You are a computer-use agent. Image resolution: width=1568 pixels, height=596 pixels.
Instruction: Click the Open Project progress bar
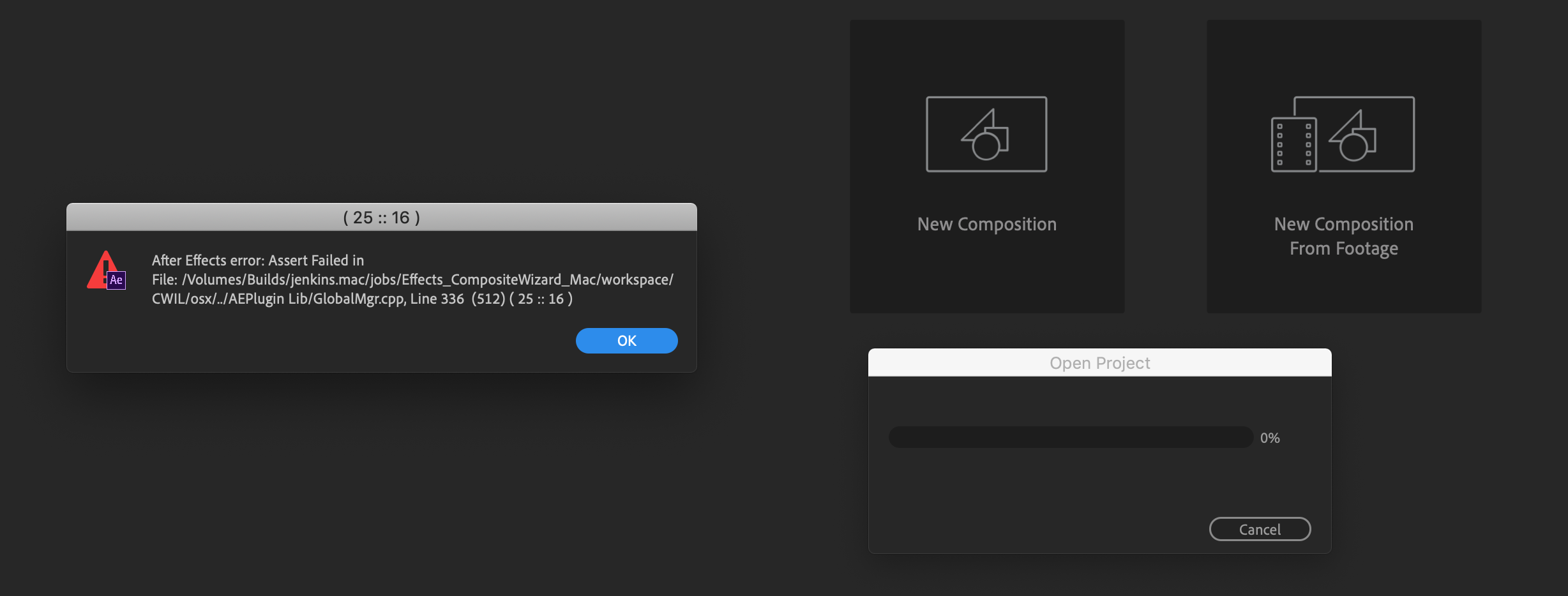pos(1071,437)
